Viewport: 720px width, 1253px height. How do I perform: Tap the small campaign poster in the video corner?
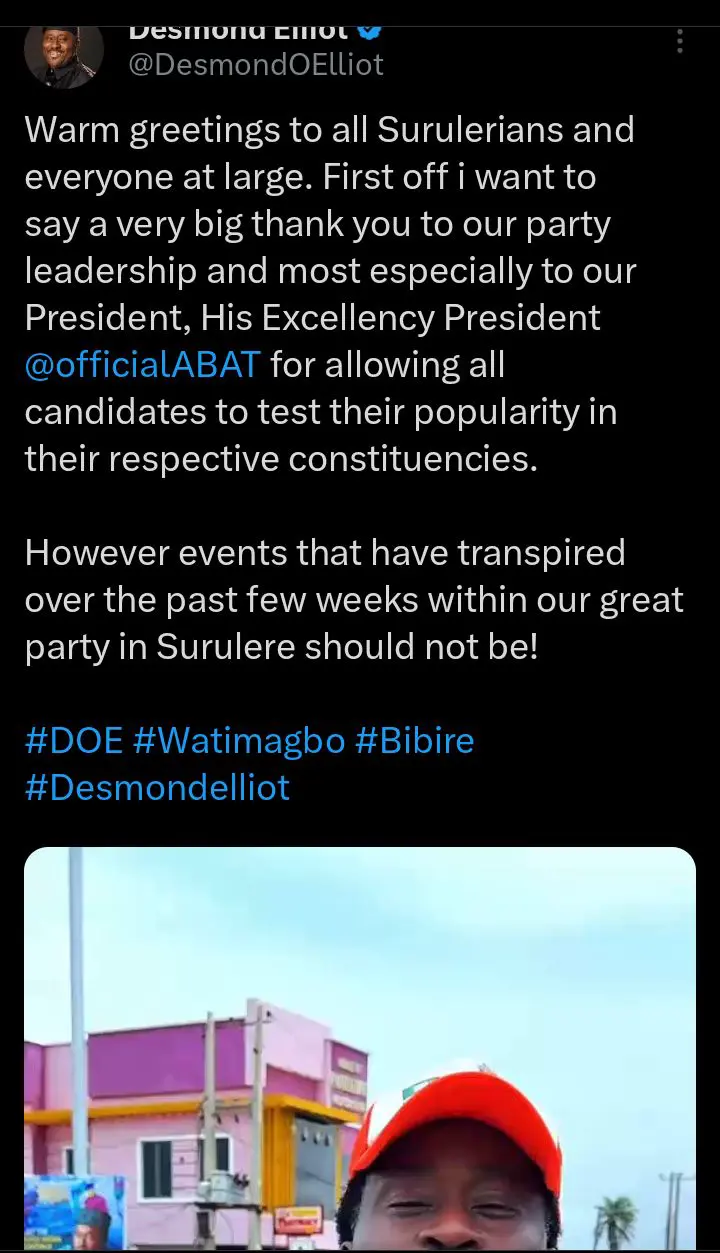coord(75,1213)
